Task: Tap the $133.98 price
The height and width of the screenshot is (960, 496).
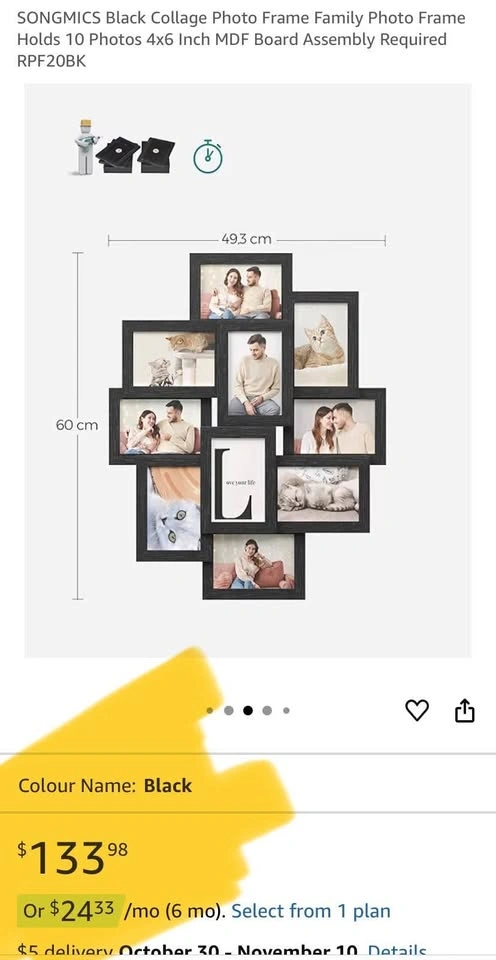Action: point(73,857)
